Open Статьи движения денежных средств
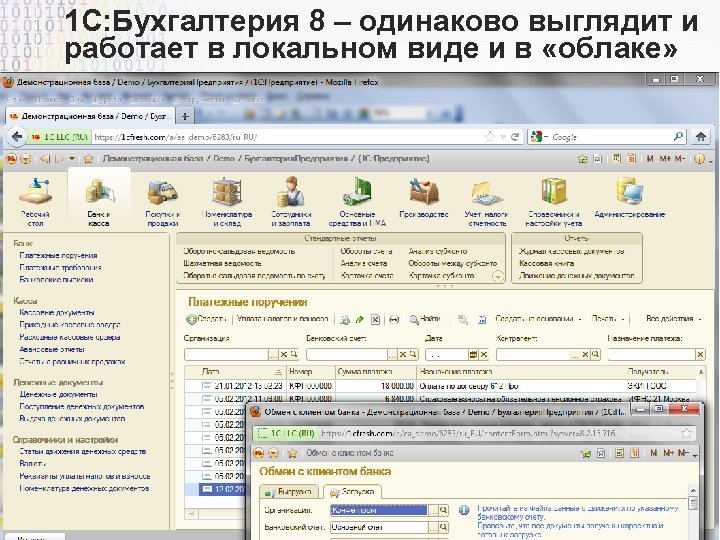Screen dimensions: 720x540 83,452
